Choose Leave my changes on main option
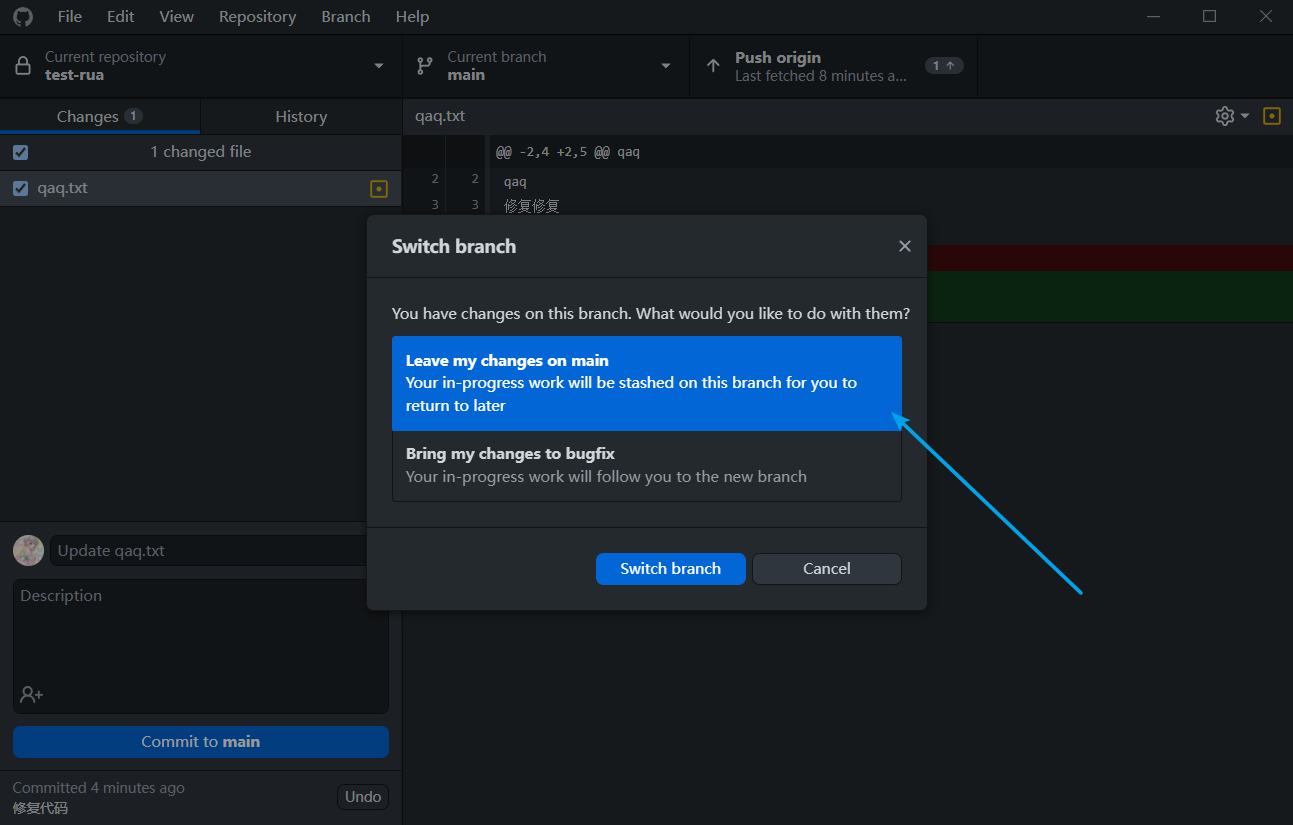Screen dimensions: 1293x825 (x=646, y=383)
